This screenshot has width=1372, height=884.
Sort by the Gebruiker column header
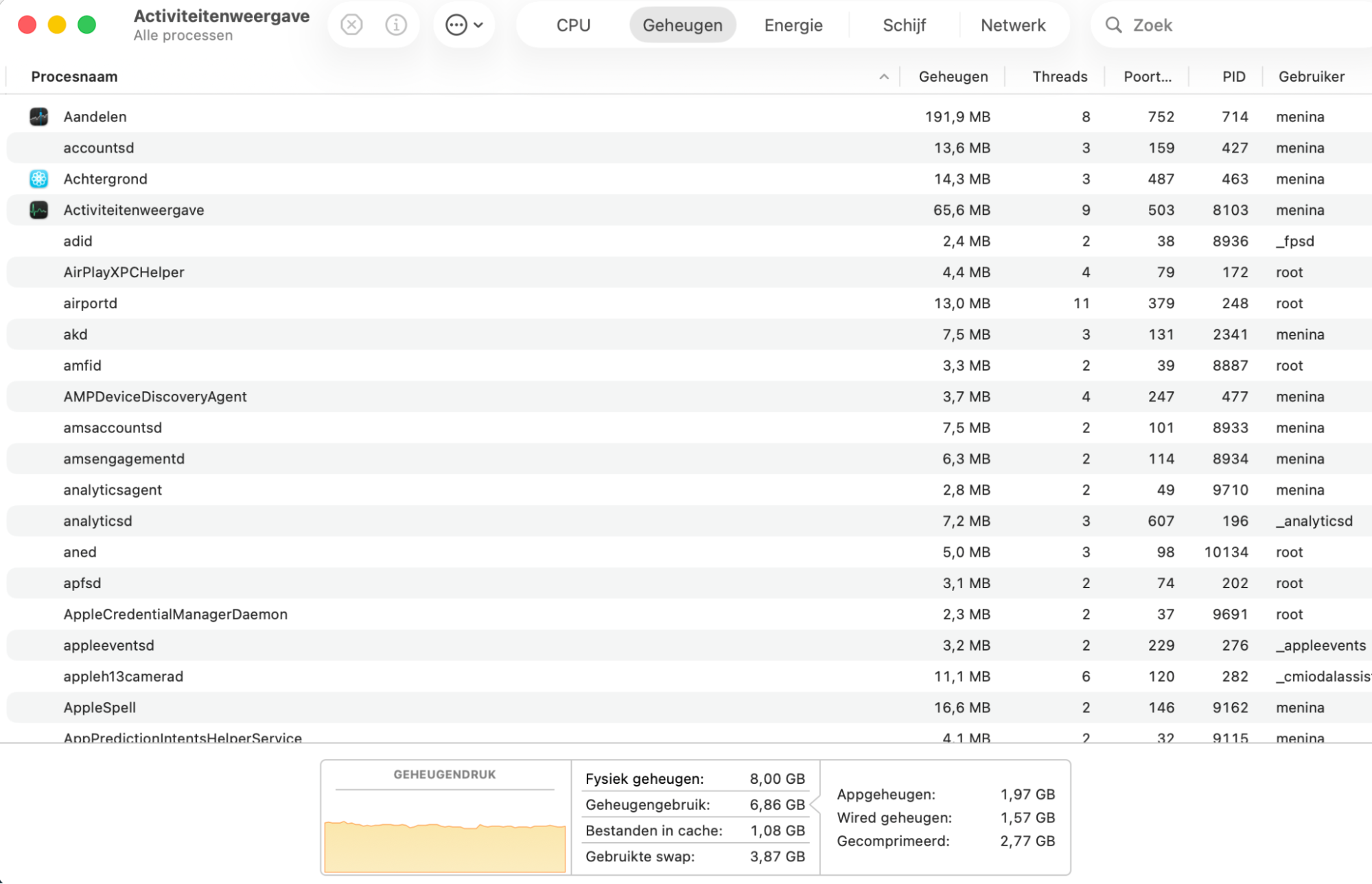(1311, 77)
